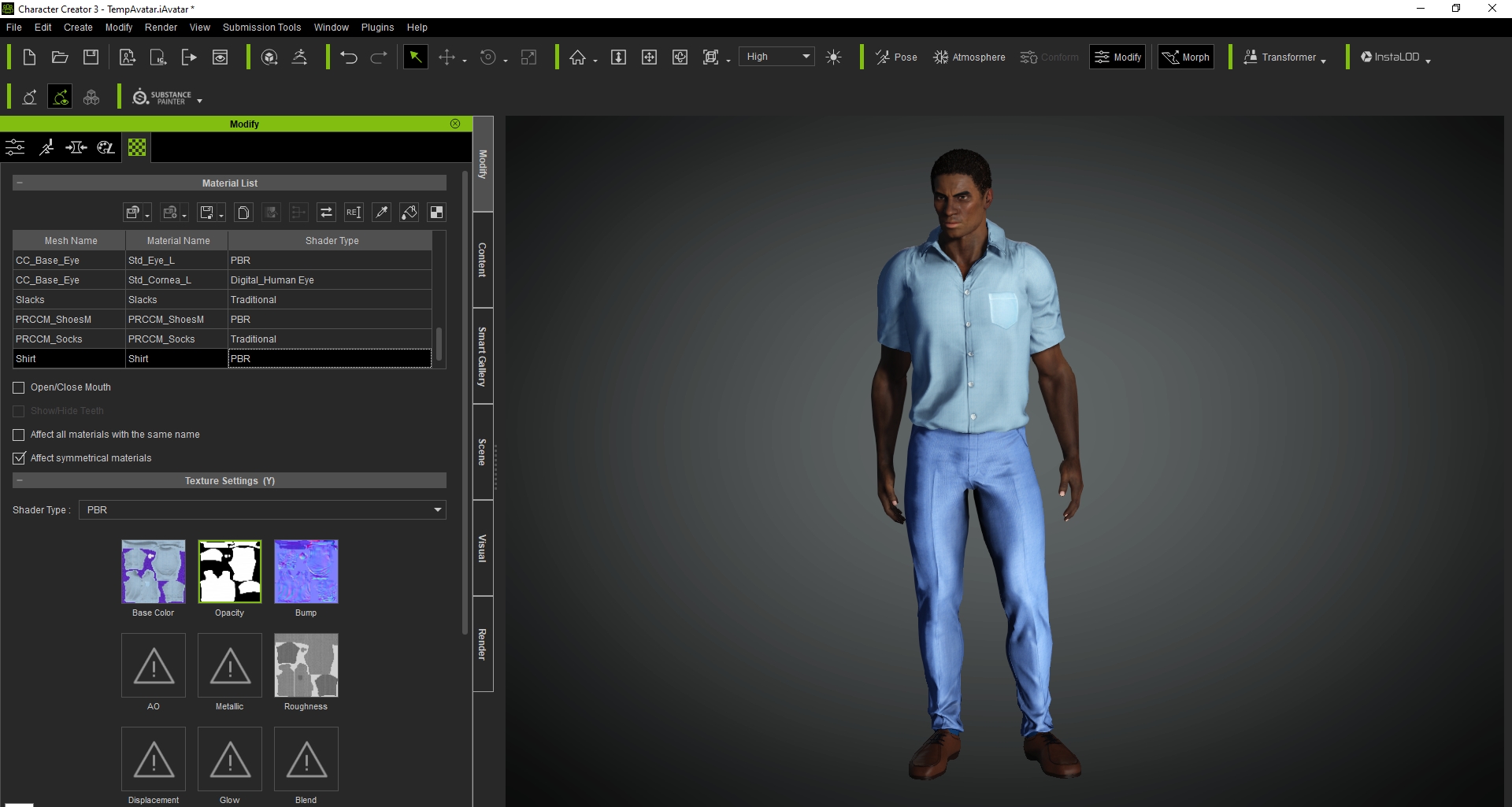1512x807 pixels.
Task: Collapse the Material List section
Action: click(20, 183)
